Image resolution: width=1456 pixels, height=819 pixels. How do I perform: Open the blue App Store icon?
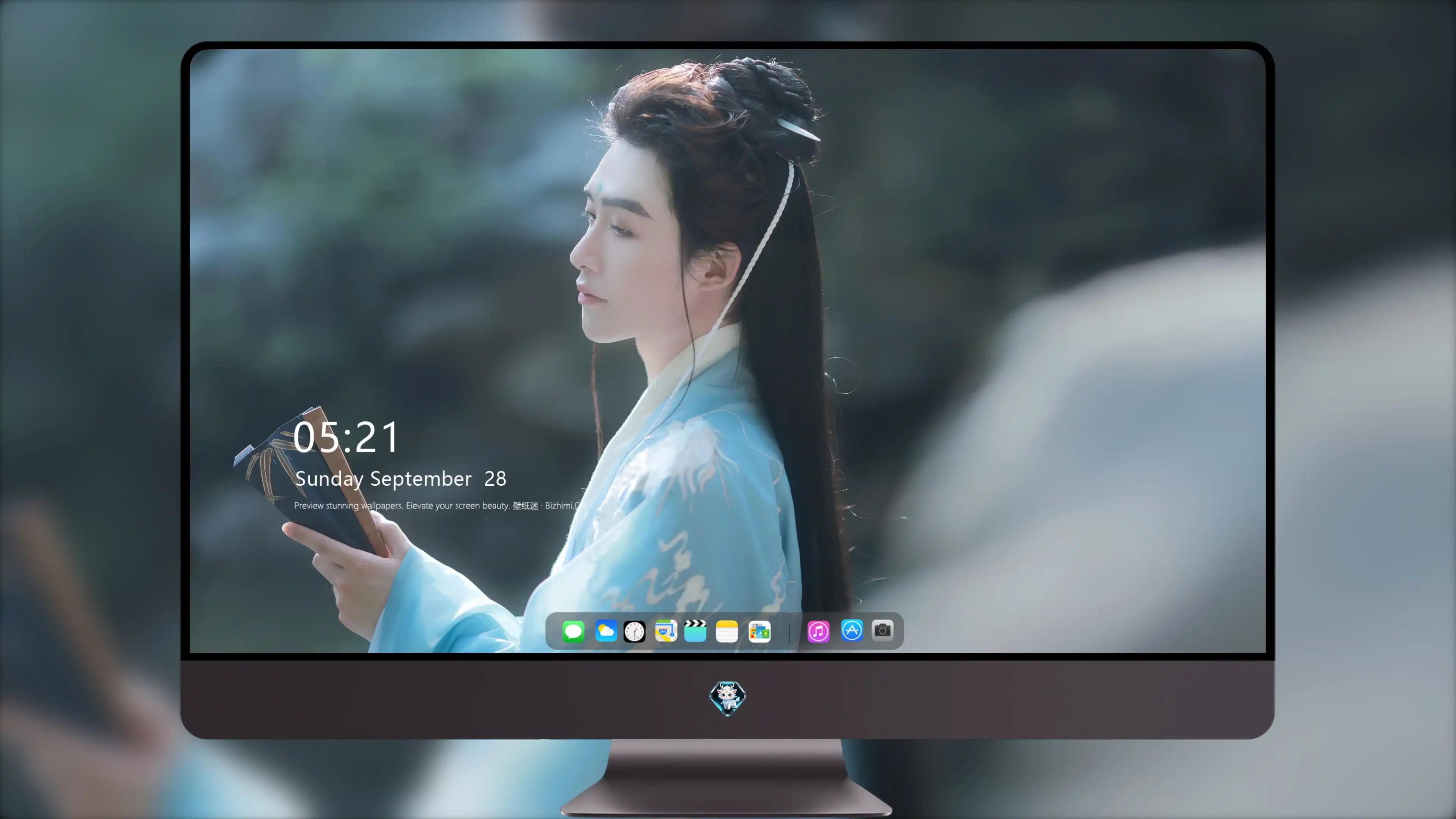[x=852, y=630]
